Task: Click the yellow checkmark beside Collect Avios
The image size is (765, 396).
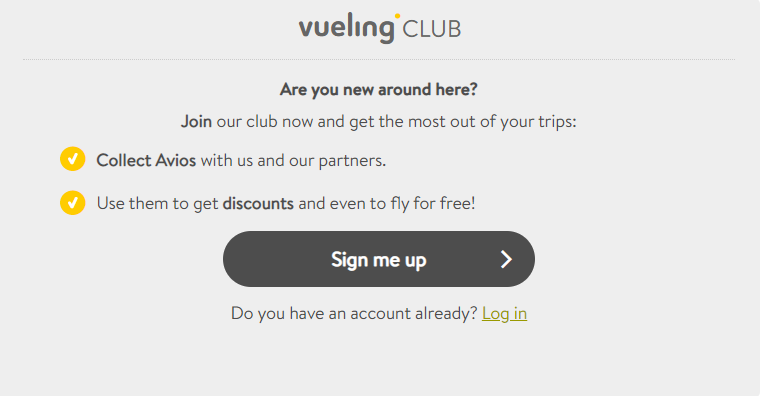Action: coord(73,159)
